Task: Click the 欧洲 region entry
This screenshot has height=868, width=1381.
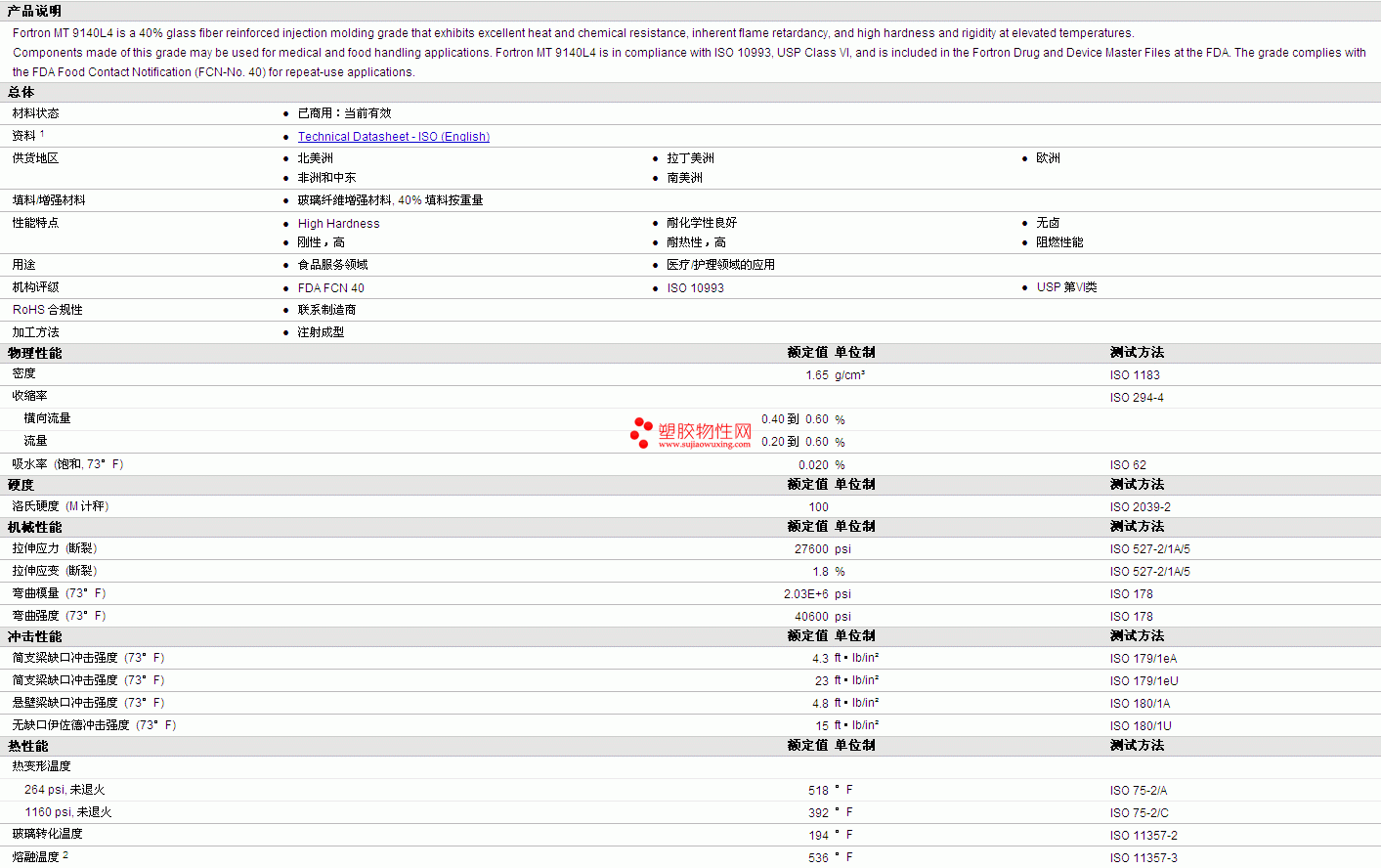Action: [1048, 158]
